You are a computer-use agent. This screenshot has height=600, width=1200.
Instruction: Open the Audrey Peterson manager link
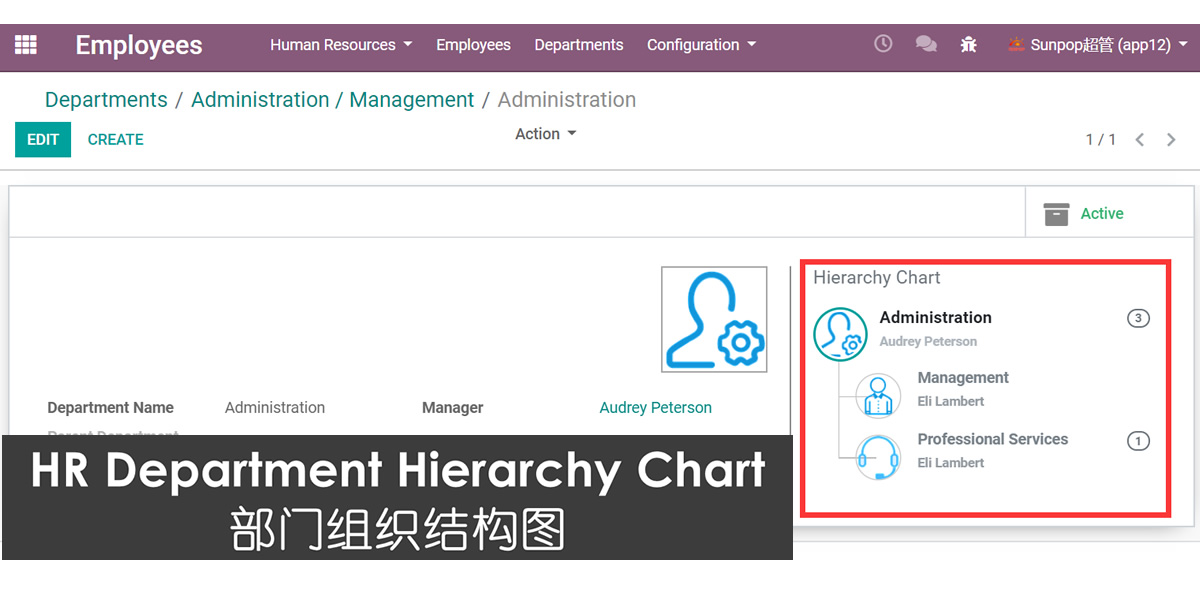(x=656, y=408)
